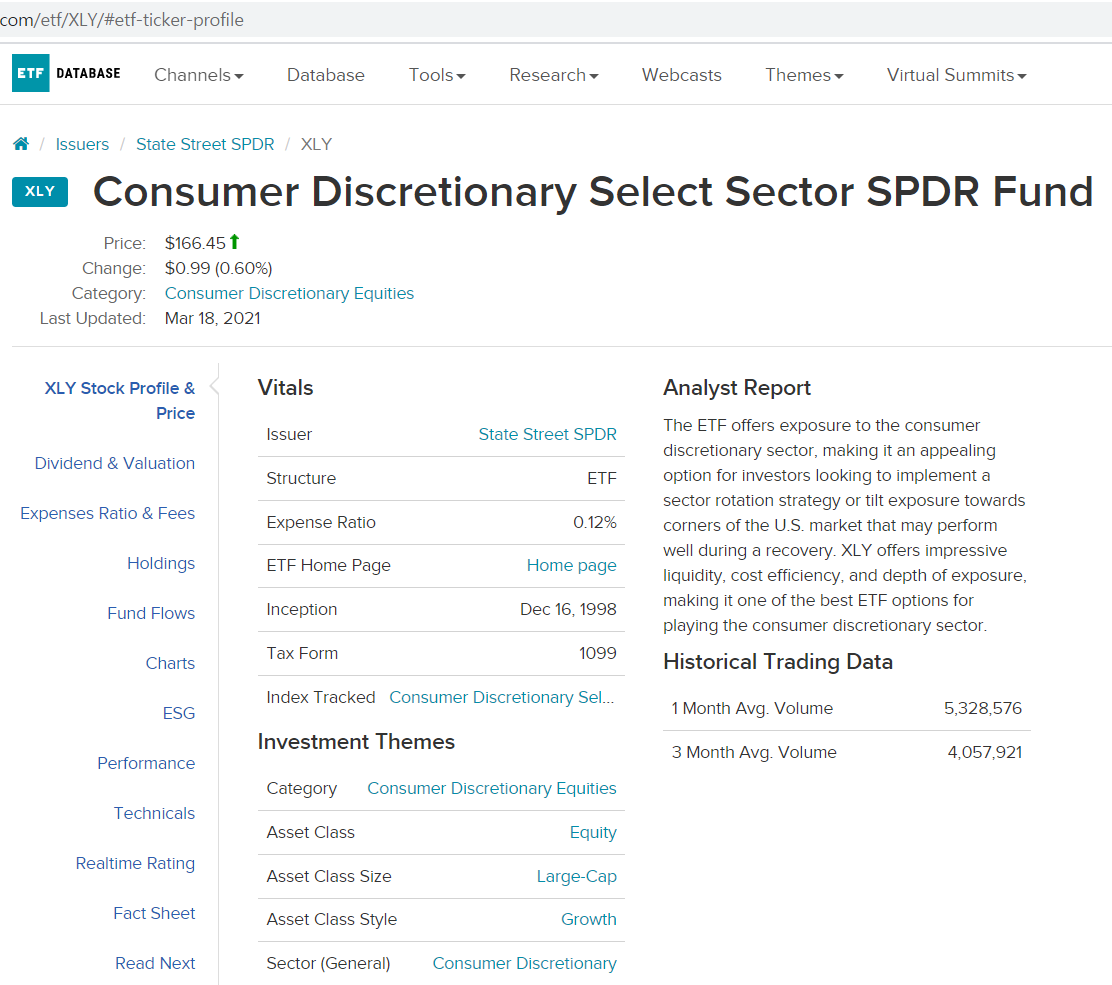The height and width of the screenshot is (985, 1112).
Task: Switch to the Holdings section
Action: tap(161, 563)
